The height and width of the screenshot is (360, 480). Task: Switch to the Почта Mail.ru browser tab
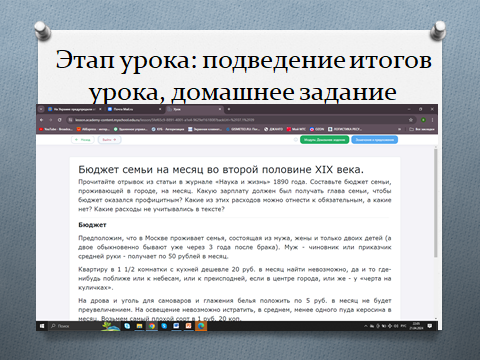[x=134, y=109]
